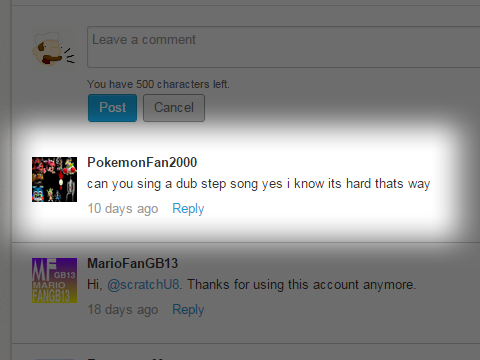Click the 18 days ago timestamp
This screenshot has height=360, width=480.
123,310
